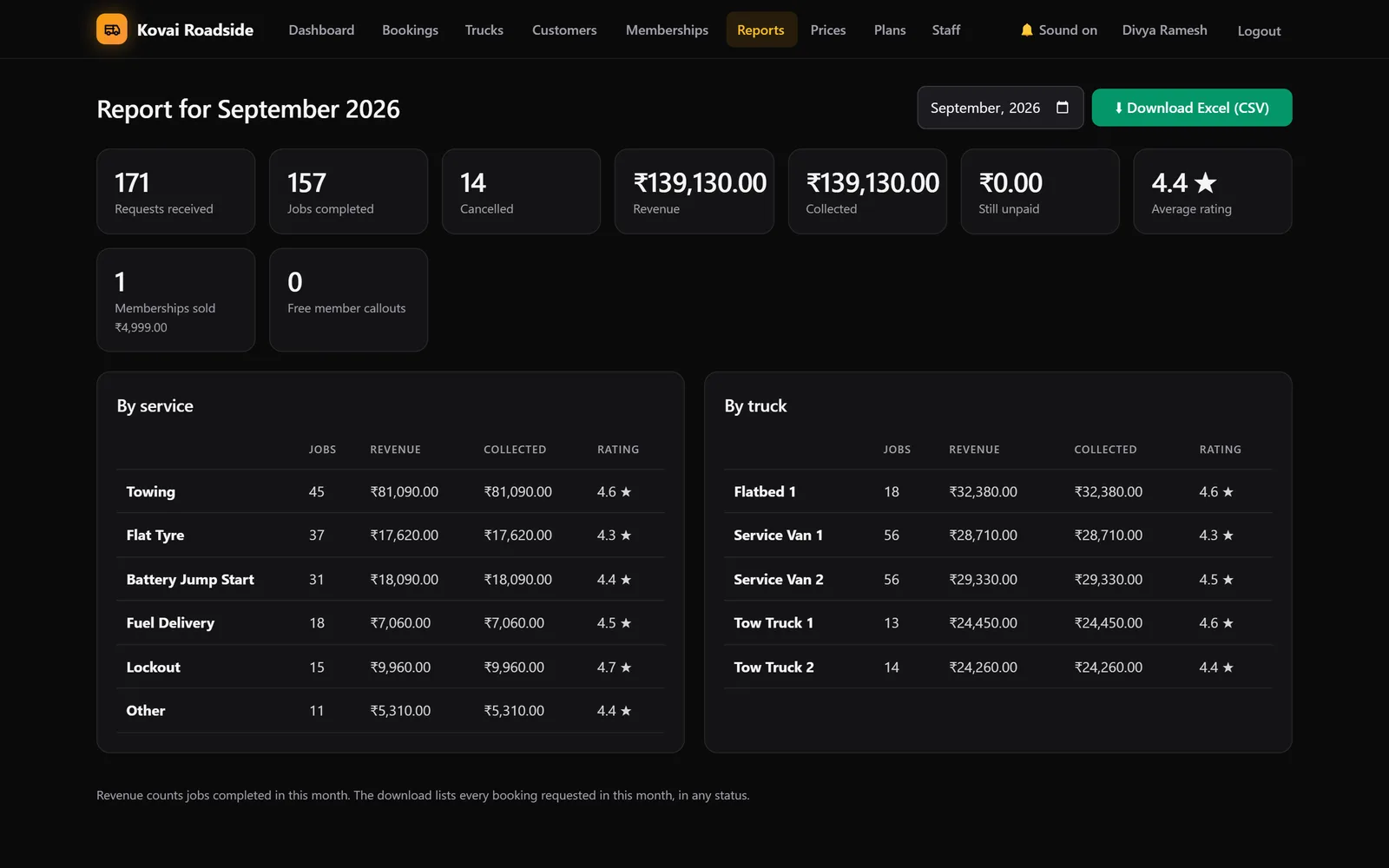Image resolution: width=1389 pixels, height=868 pixels.
Task: Click the Kovai Roadside truck logo icon
Action: [x=112, y=30]
